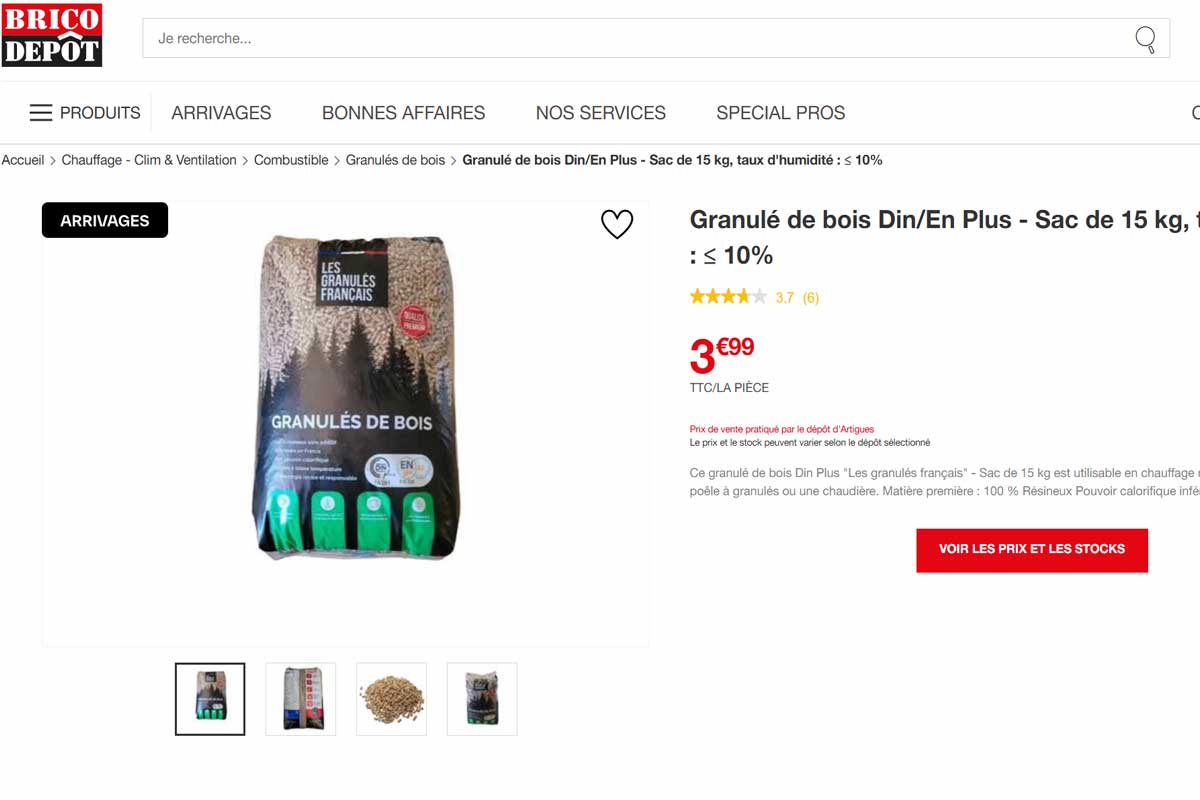The image size is (1200, 800).
Task: Select the wood pellets close-up thumbnail
Action: point(391,699)
